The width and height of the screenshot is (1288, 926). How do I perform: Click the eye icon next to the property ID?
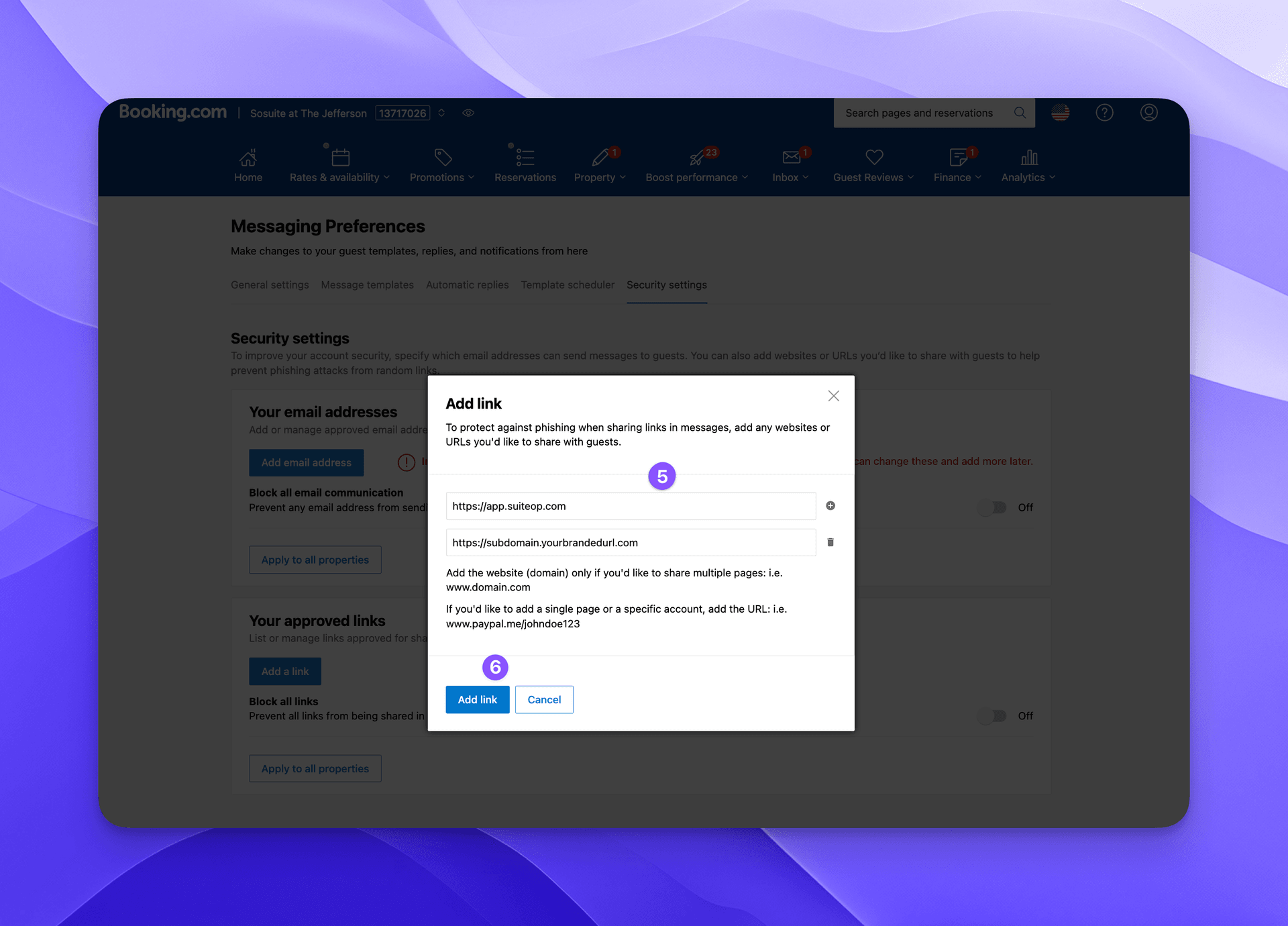468,113
